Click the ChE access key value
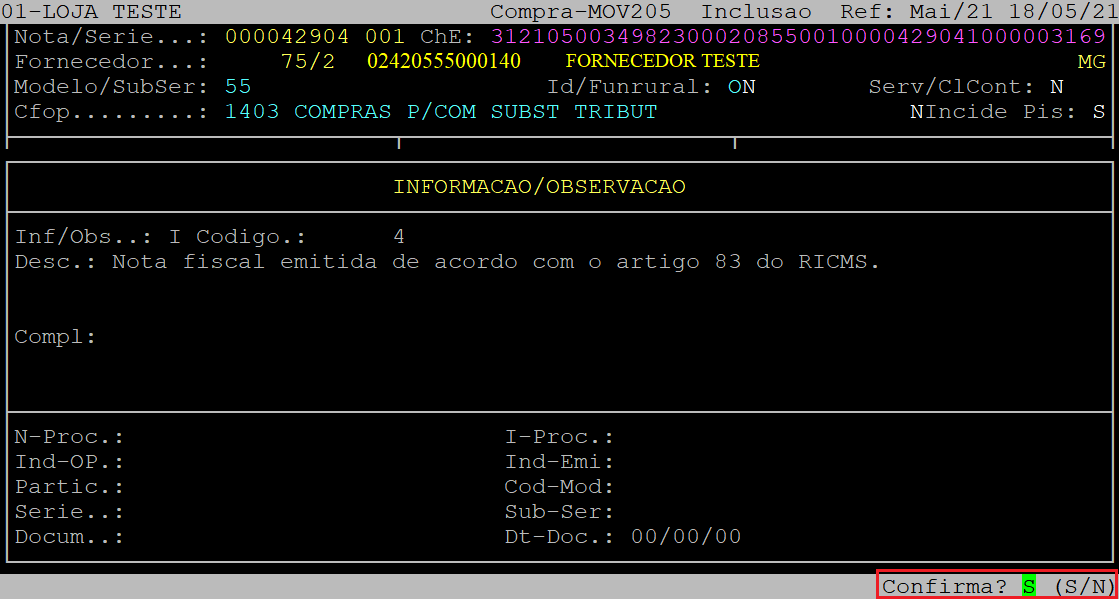Image resolution: width=1119 pixels, height=599 pixels. tap(799, 36)
